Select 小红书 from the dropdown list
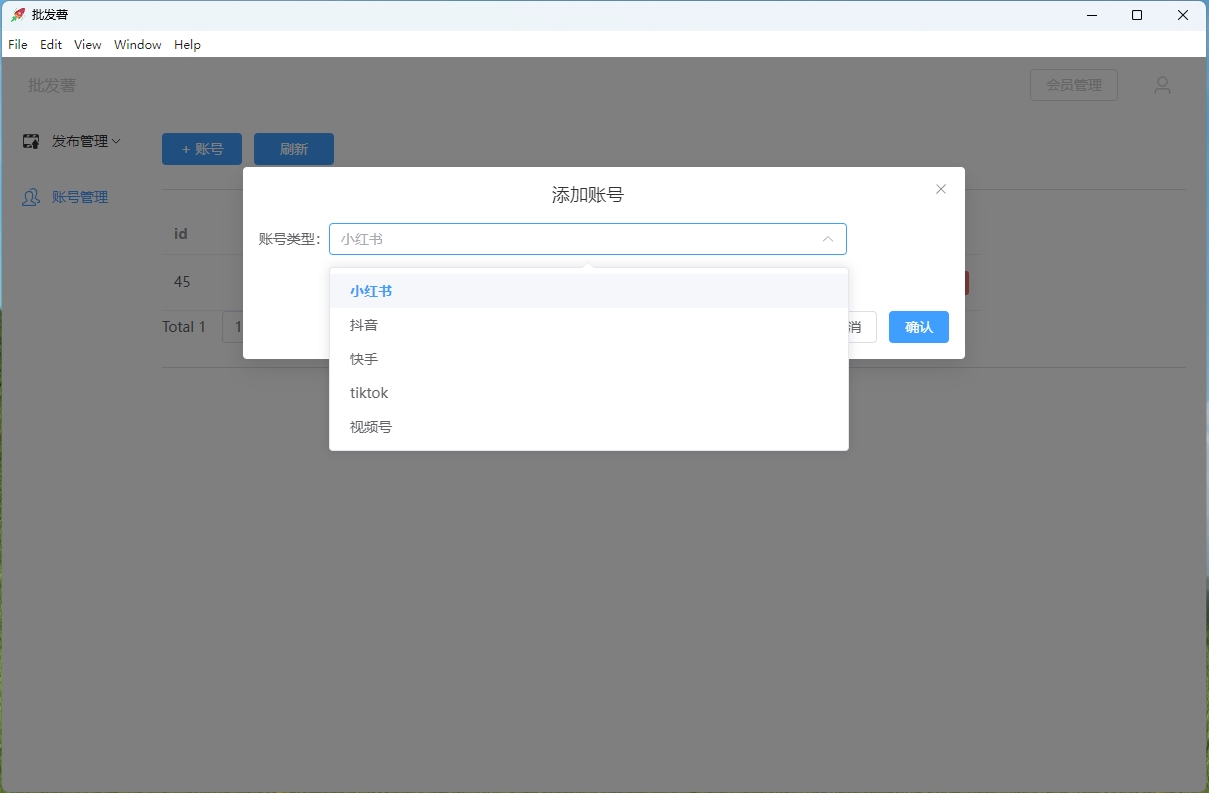 click(589, 291)
